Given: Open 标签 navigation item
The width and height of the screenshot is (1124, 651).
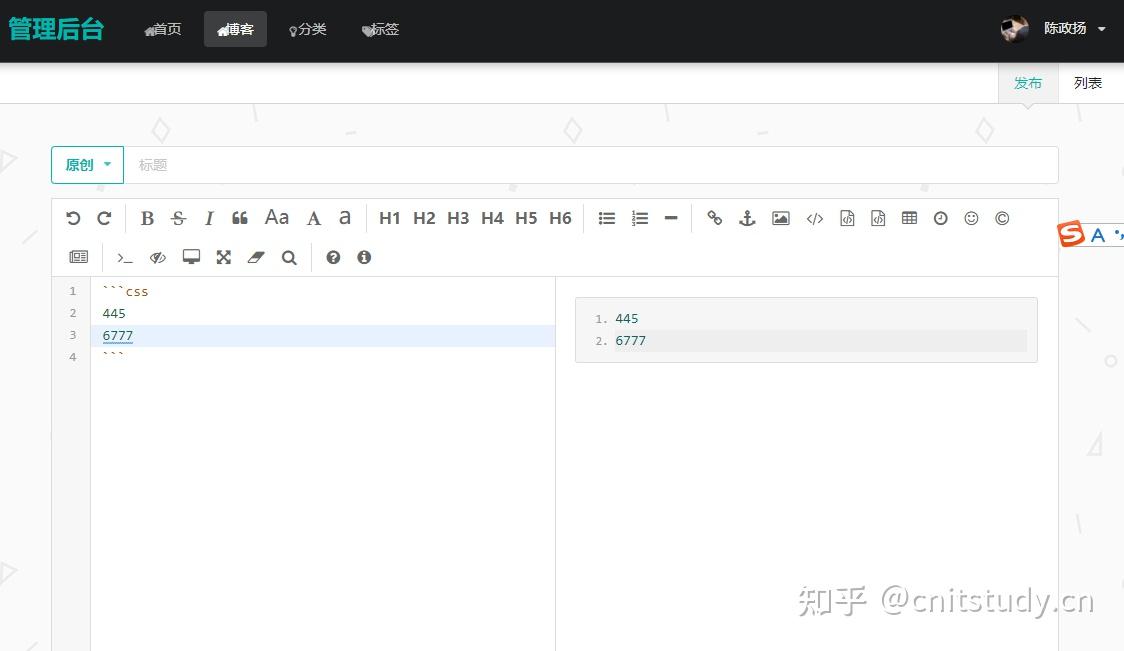Looking at the screenshot, I should click(380, 29).
